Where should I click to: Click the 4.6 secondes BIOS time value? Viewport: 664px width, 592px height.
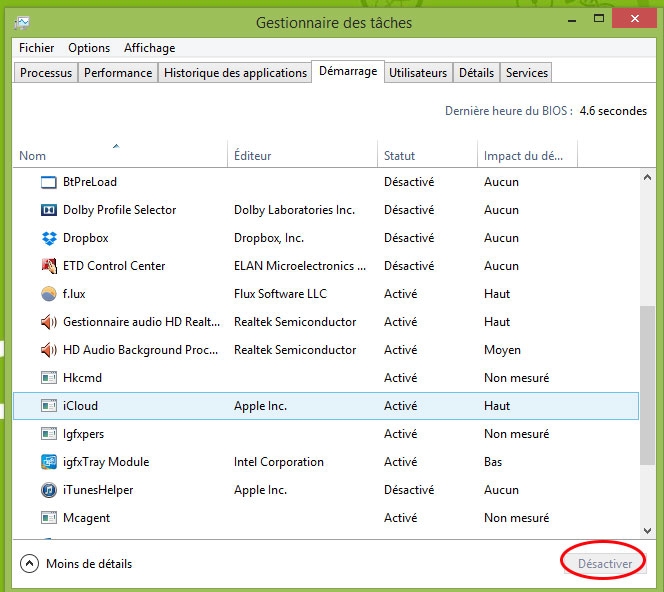pyautogui.click(x=613, y=111)
